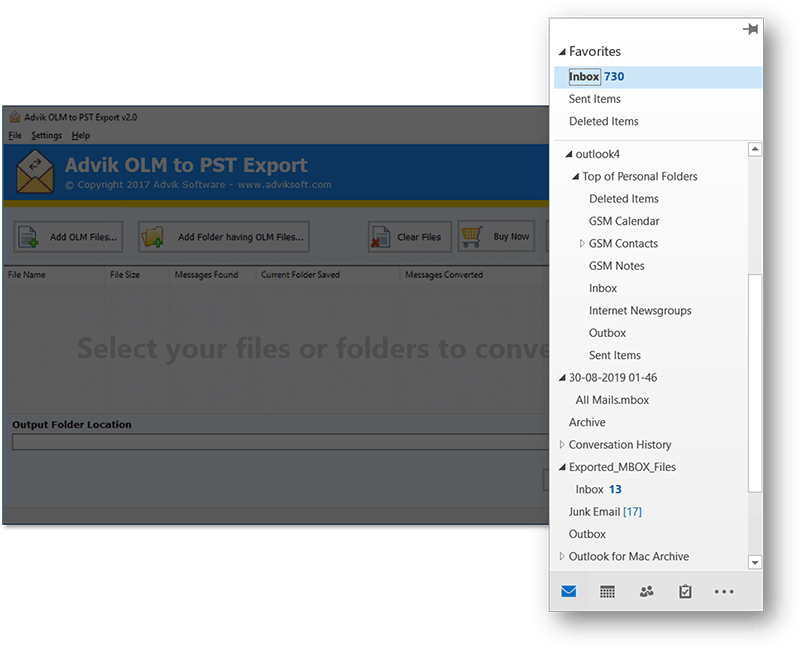
Task: Select Deleted Items under Personal Folders
Action: click(623, 199)
